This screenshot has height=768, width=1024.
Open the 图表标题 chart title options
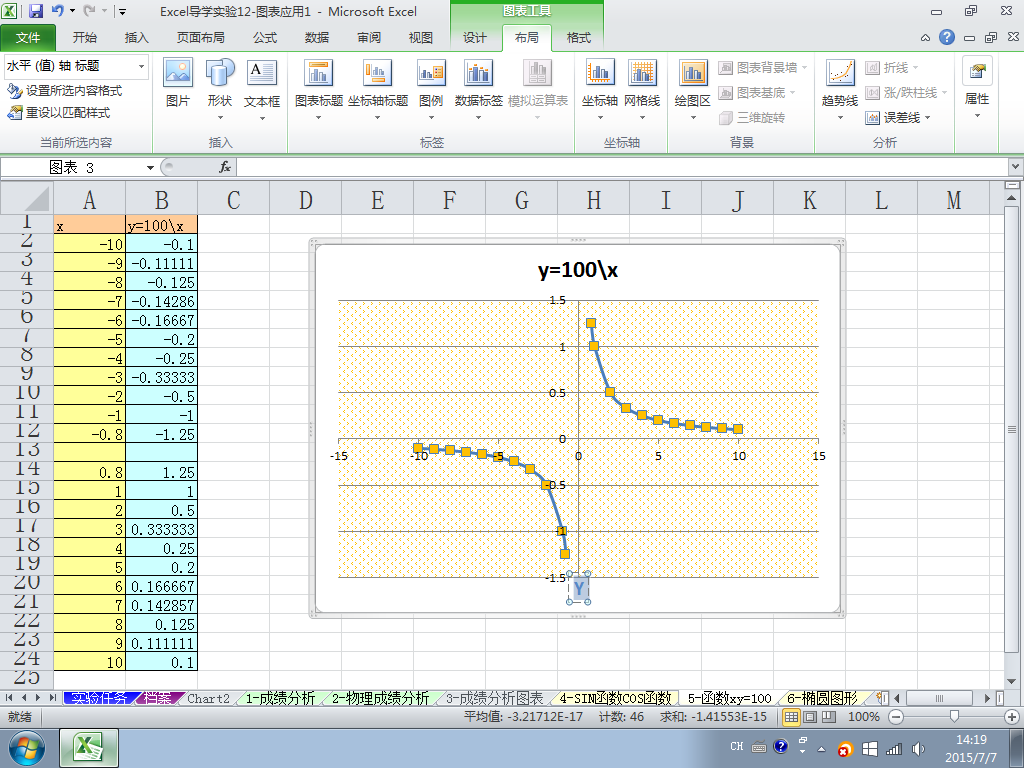(x=319, y=89)
